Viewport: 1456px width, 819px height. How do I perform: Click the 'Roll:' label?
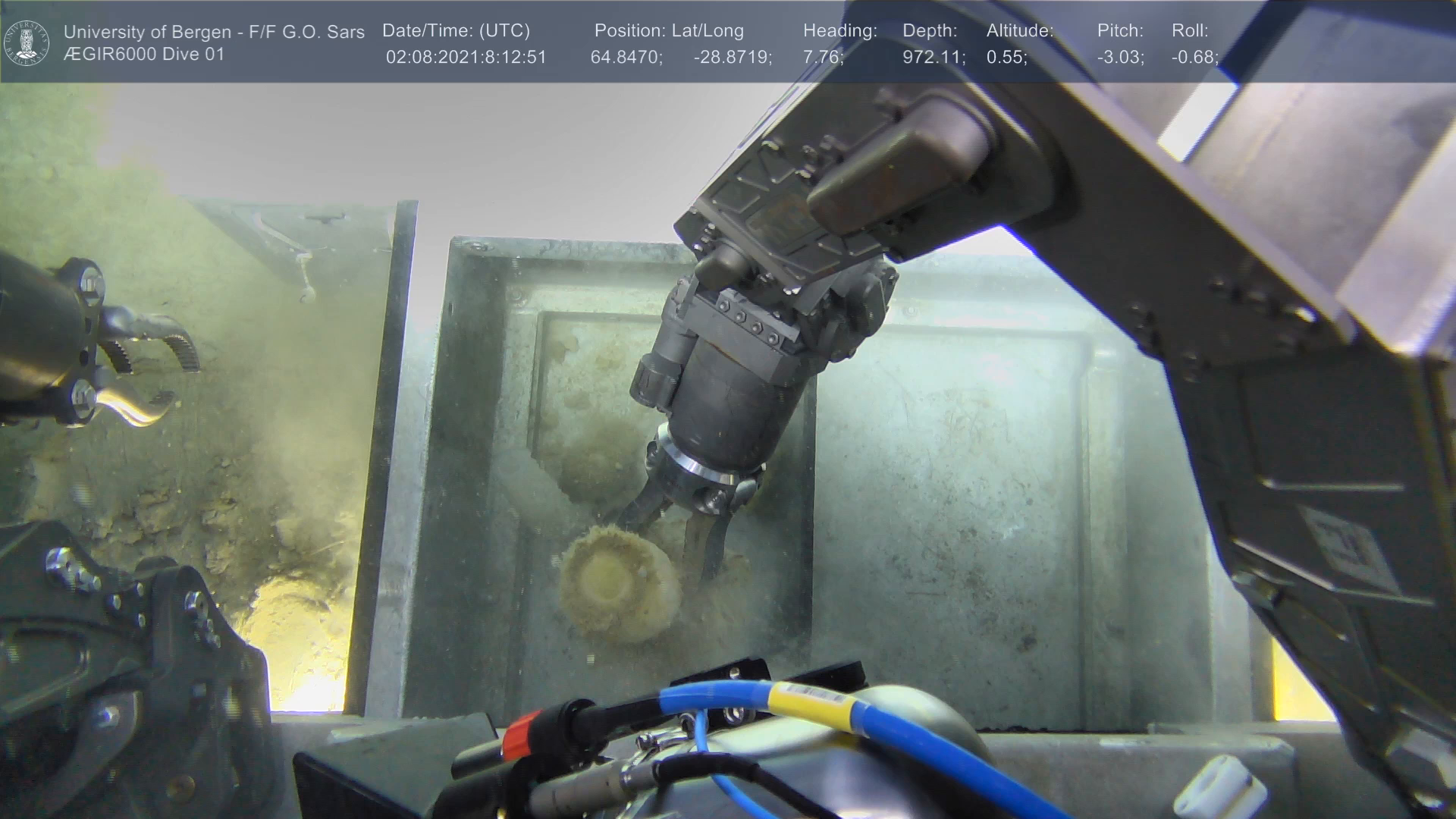tap(1190, 30)
